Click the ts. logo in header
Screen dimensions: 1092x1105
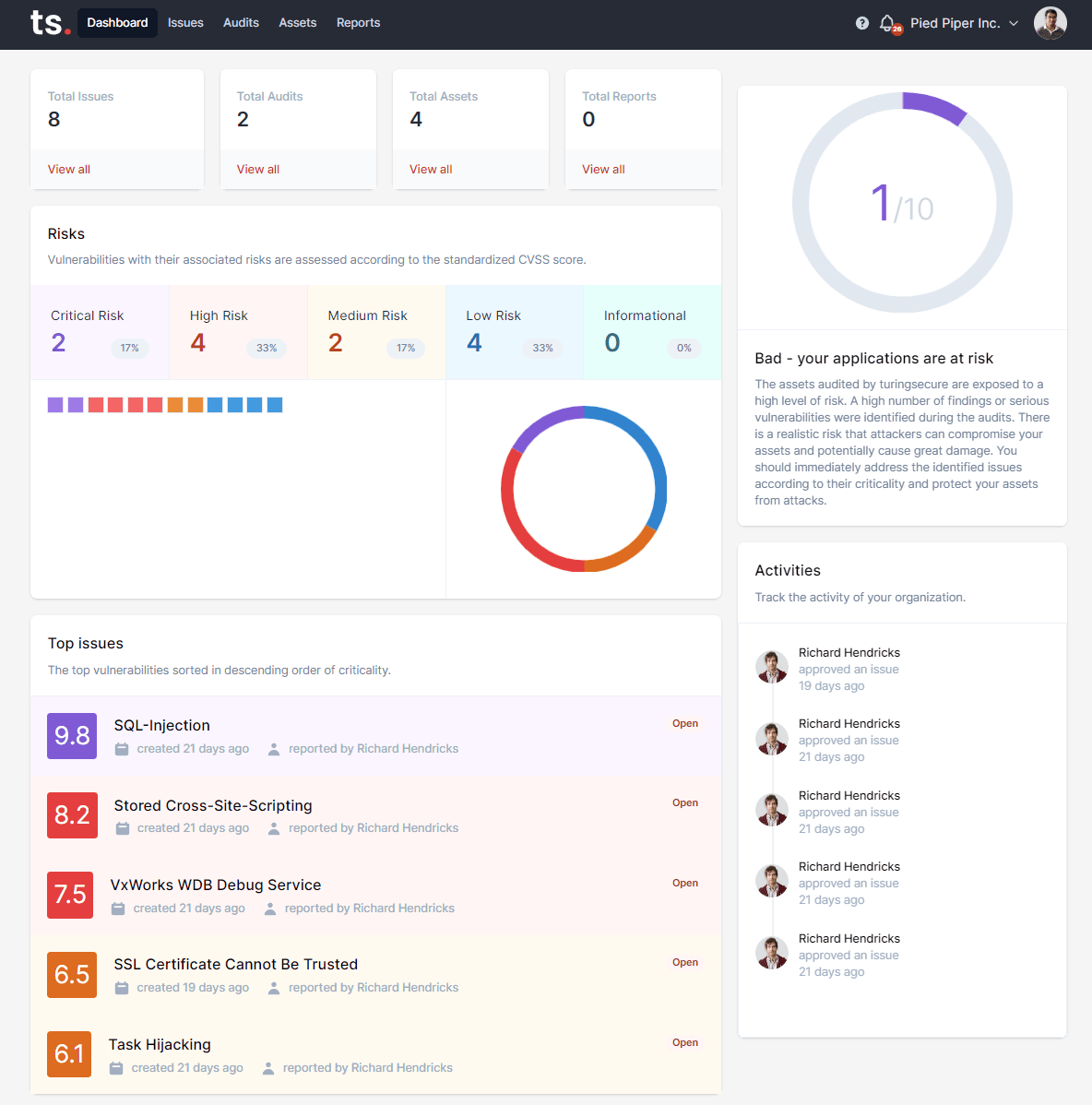[50, 23]
